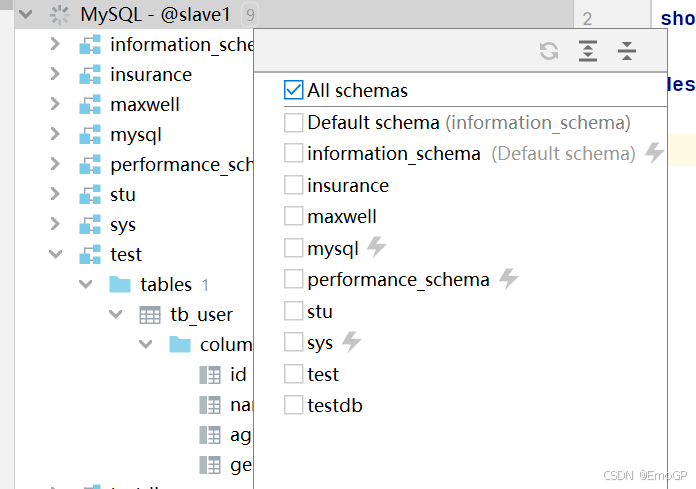The height and width of the screenshot is (489, 696).
Task: Collapse the tables folder node
Action: [x=85, y=284]
